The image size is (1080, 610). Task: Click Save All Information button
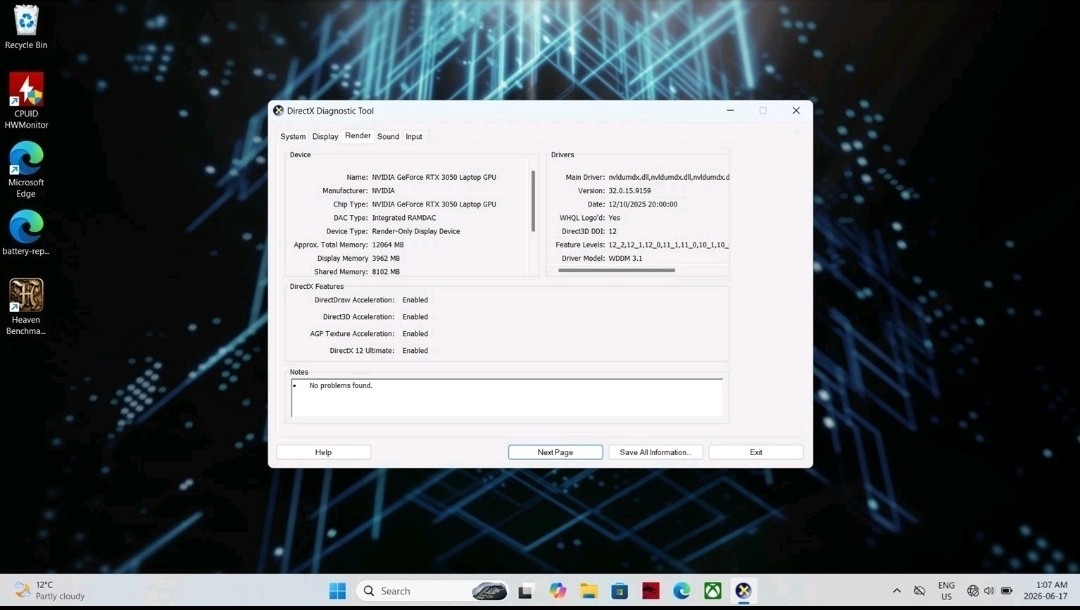[x=655, y=452]
